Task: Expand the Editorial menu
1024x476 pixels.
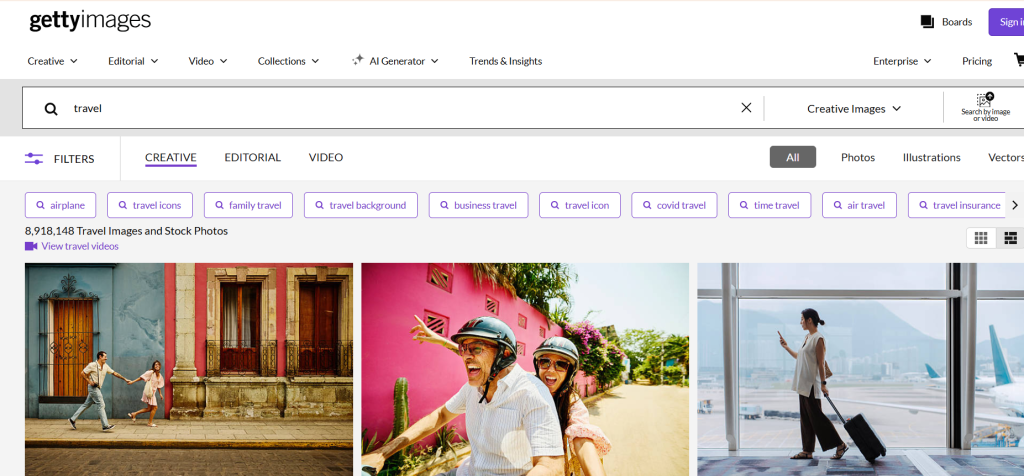Action: 133,61
